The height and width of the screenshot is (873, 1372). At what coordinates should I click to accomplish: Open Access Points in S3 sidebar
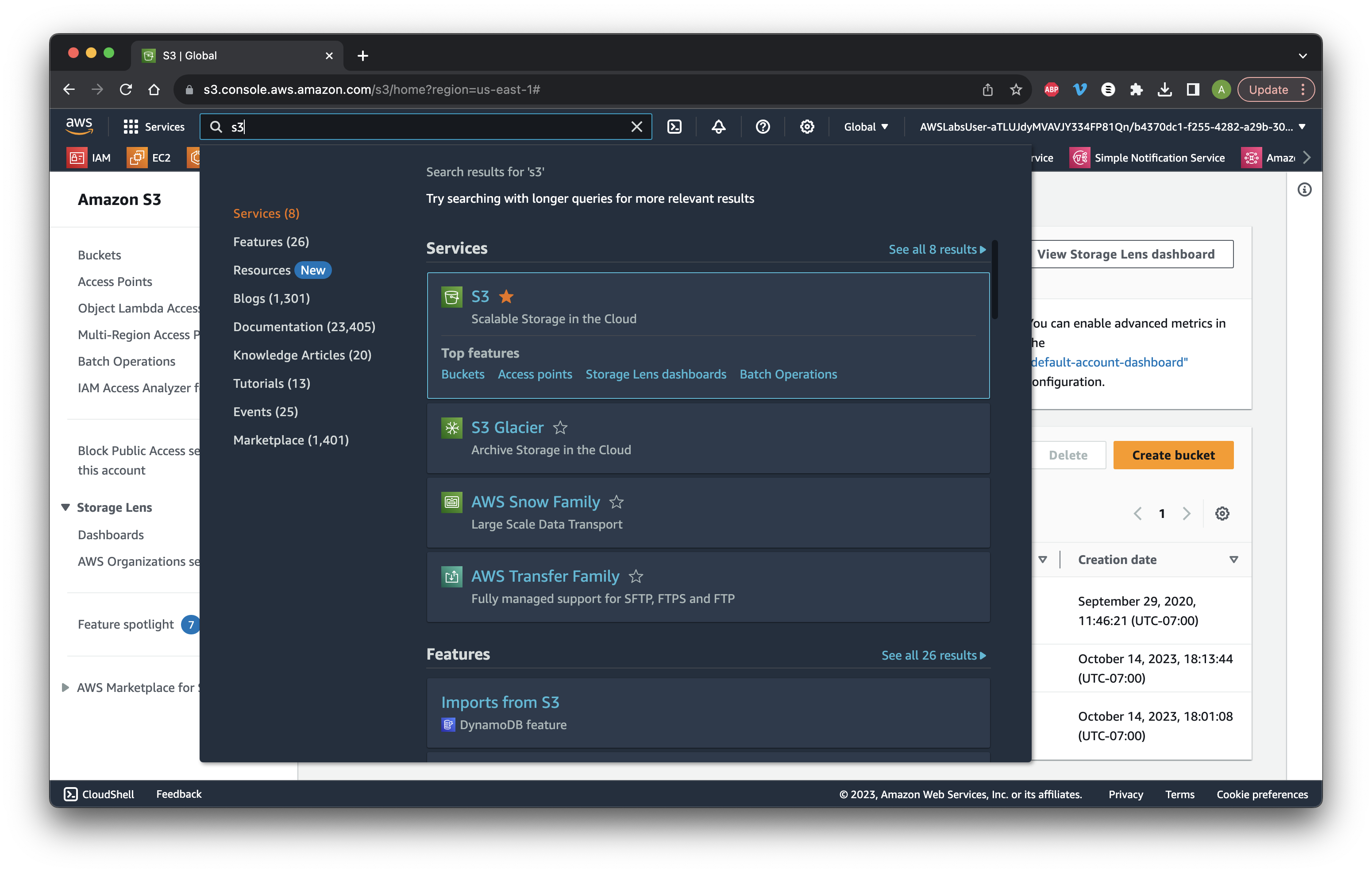pyautogui.click(x=115, y=282)
